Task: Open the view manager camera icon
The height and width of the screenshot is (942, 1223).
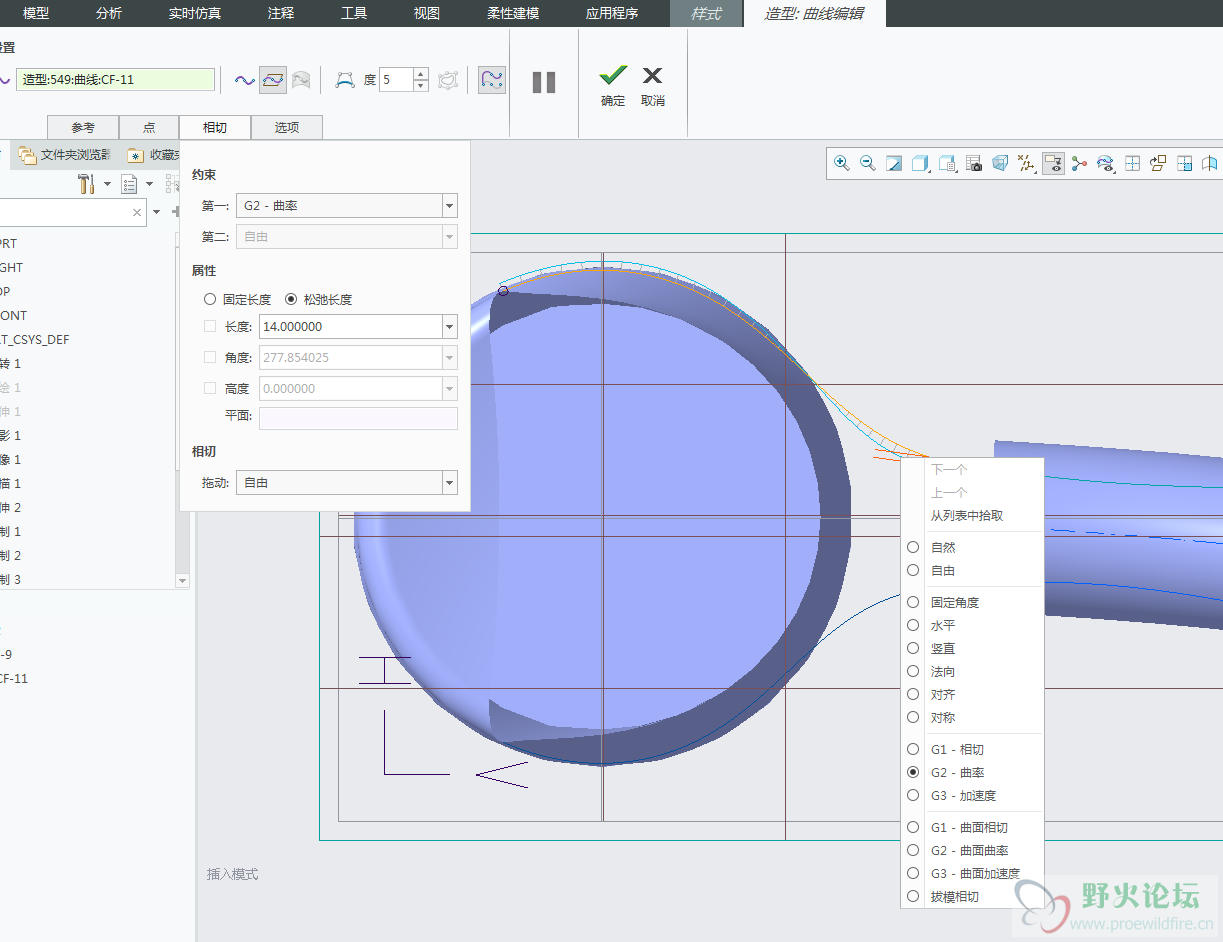Action: [x=974, y=163]
